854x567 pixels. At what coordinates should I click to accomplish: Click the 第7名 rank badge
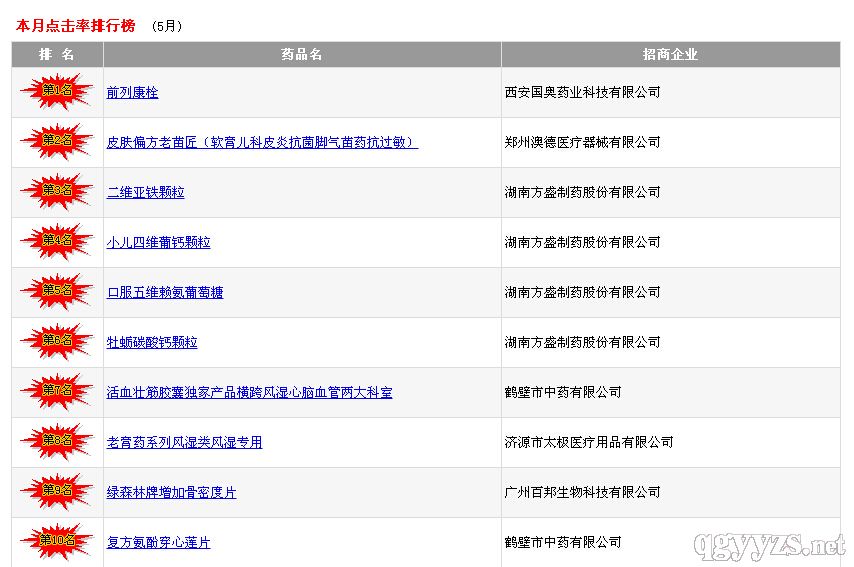57,391
